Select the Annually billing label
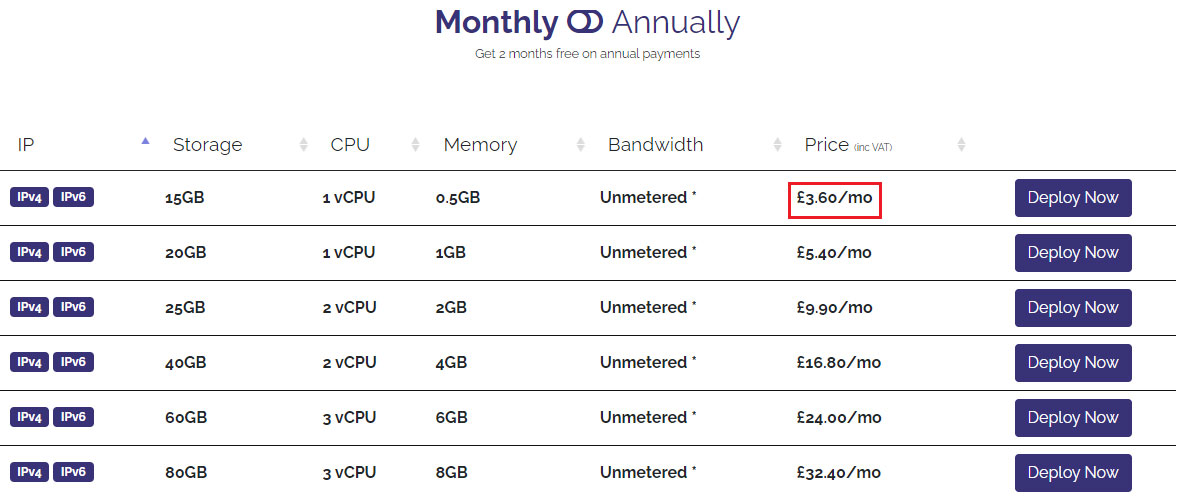The width and height of the screenshot is (1195, 500). pyautogui.click(x=675, y=23)
